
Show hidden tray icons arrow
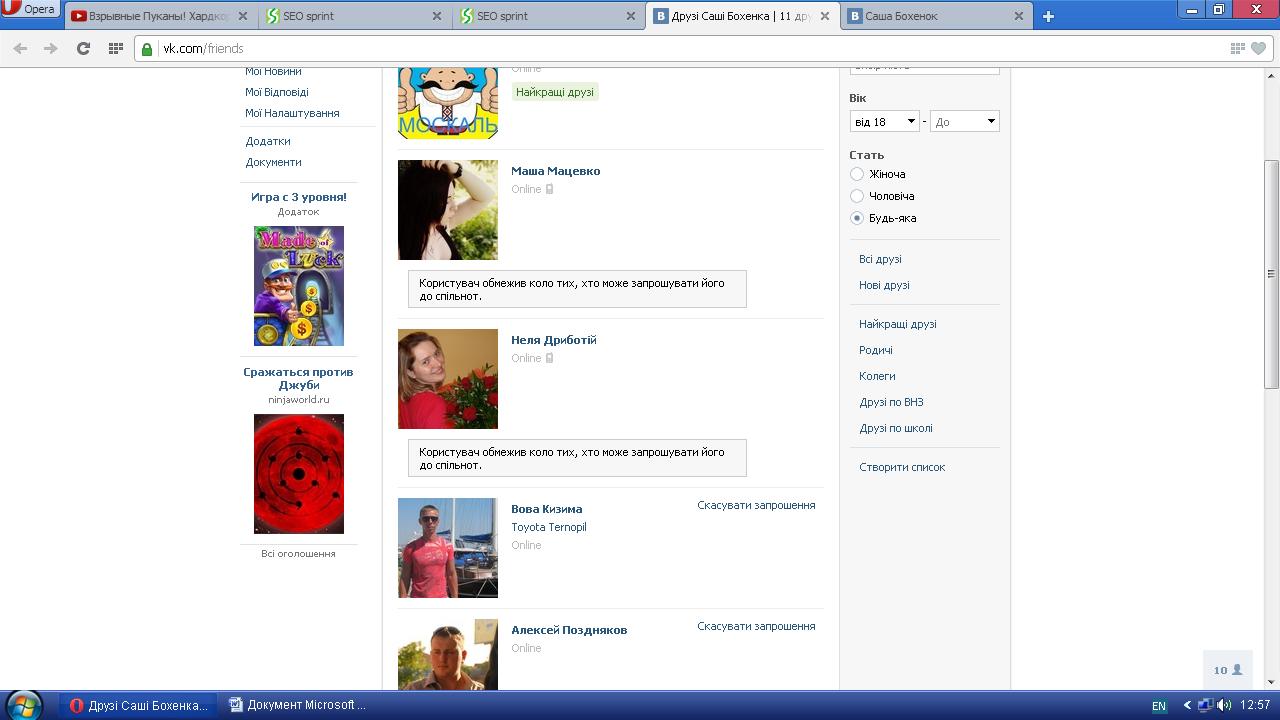pyautogui.click(x=1186, y=705)
